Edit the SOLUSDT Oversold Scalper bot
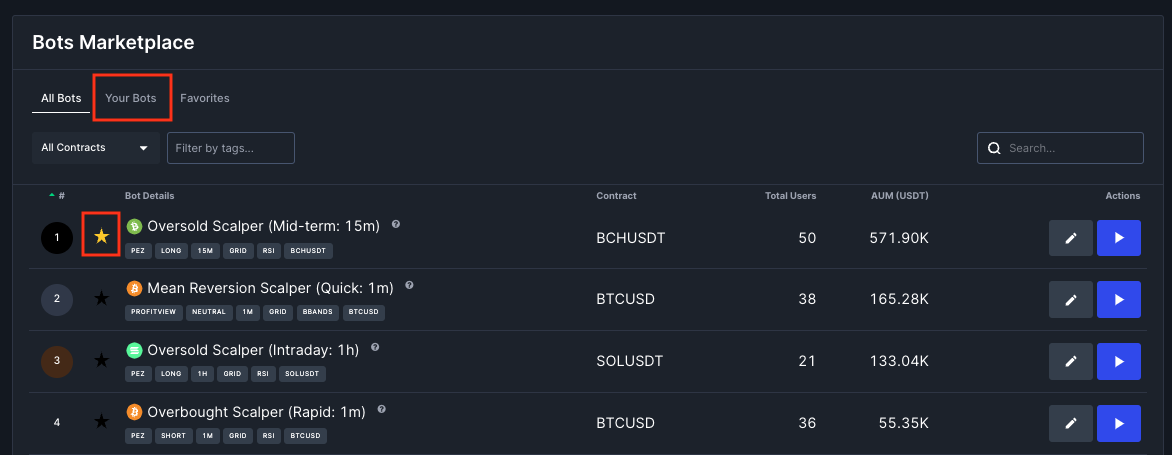Image resolution: width=1172 pixels, height=455 pixels. [x=1070, y=361]
